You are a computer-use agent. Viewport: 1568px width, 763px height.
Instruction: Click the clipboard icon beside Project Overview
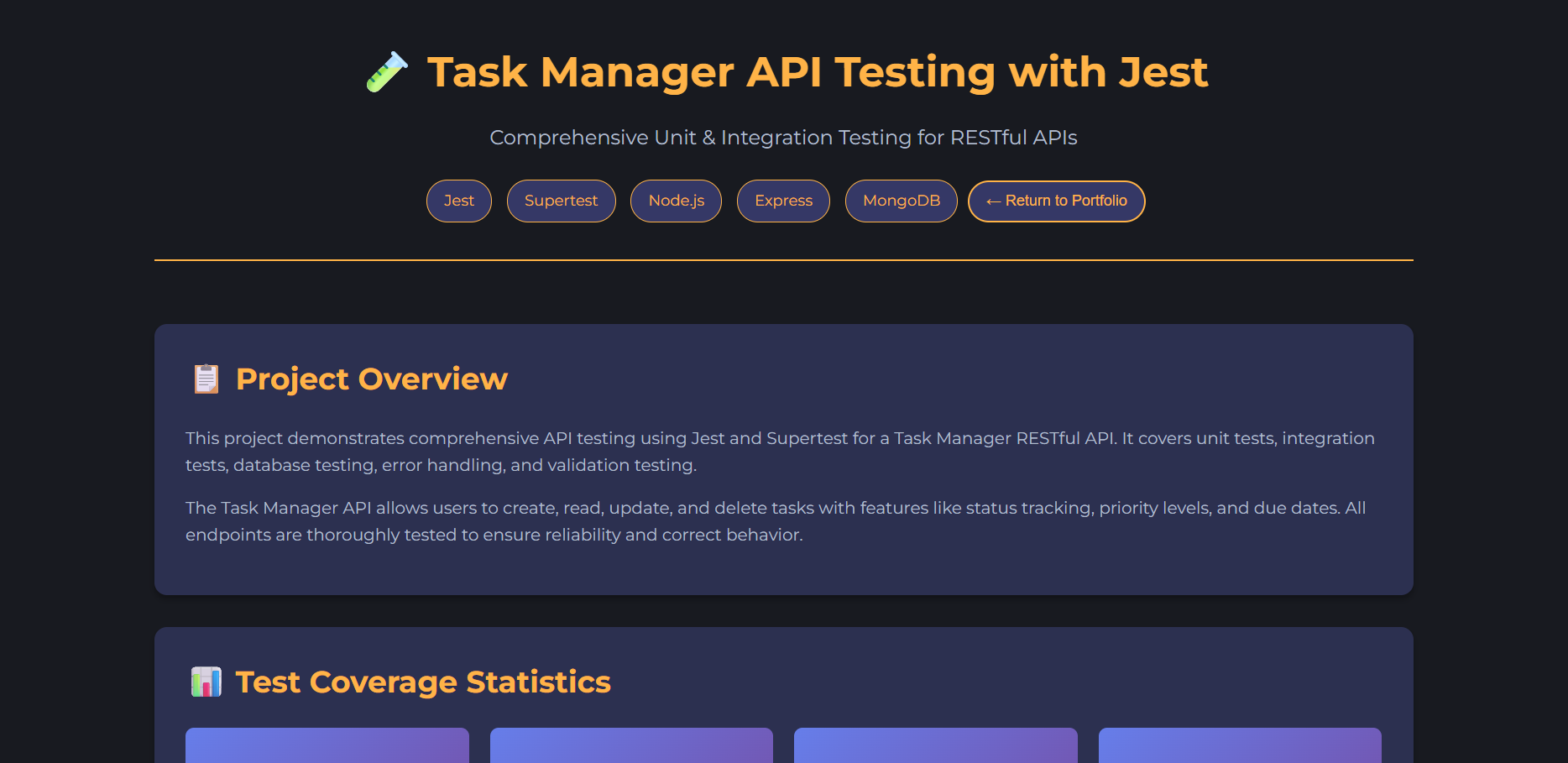(205, 379)
